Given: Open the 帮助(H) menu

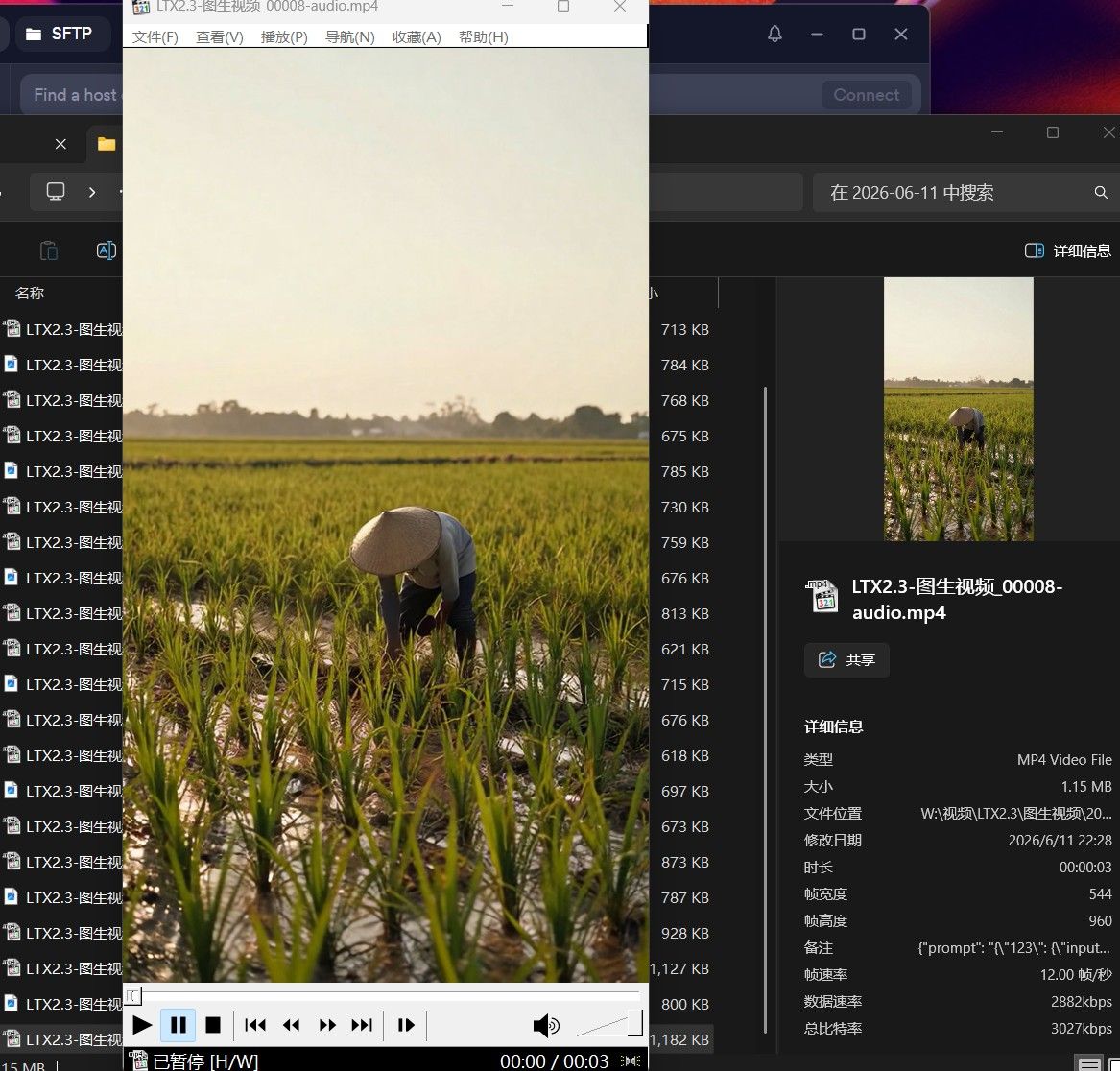Looking at the screenshot, I should pos(484,37).
